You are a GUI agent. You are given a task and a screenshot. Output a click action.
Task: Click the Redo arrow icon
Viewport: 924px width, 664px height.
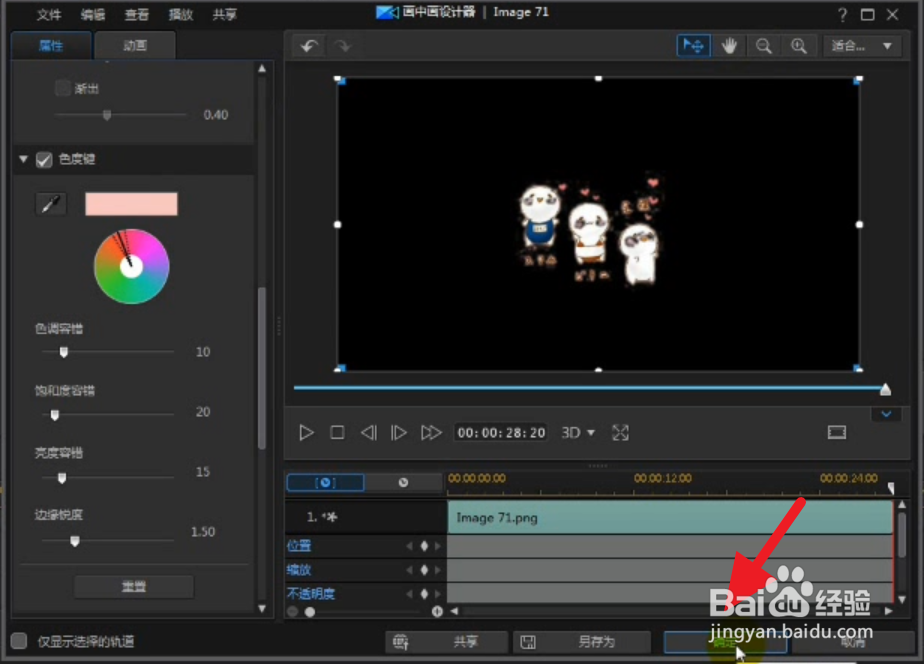point(343,45)
